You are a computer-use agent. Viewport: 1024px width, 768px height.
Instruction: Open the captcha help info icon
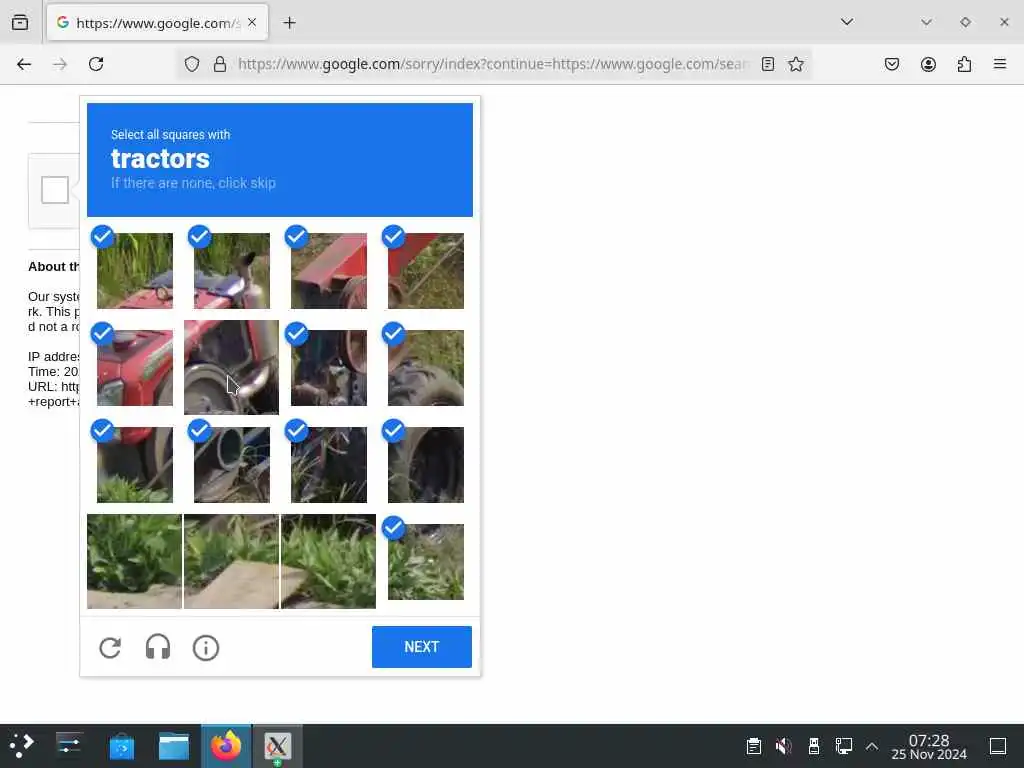click(x=206, y=648)
